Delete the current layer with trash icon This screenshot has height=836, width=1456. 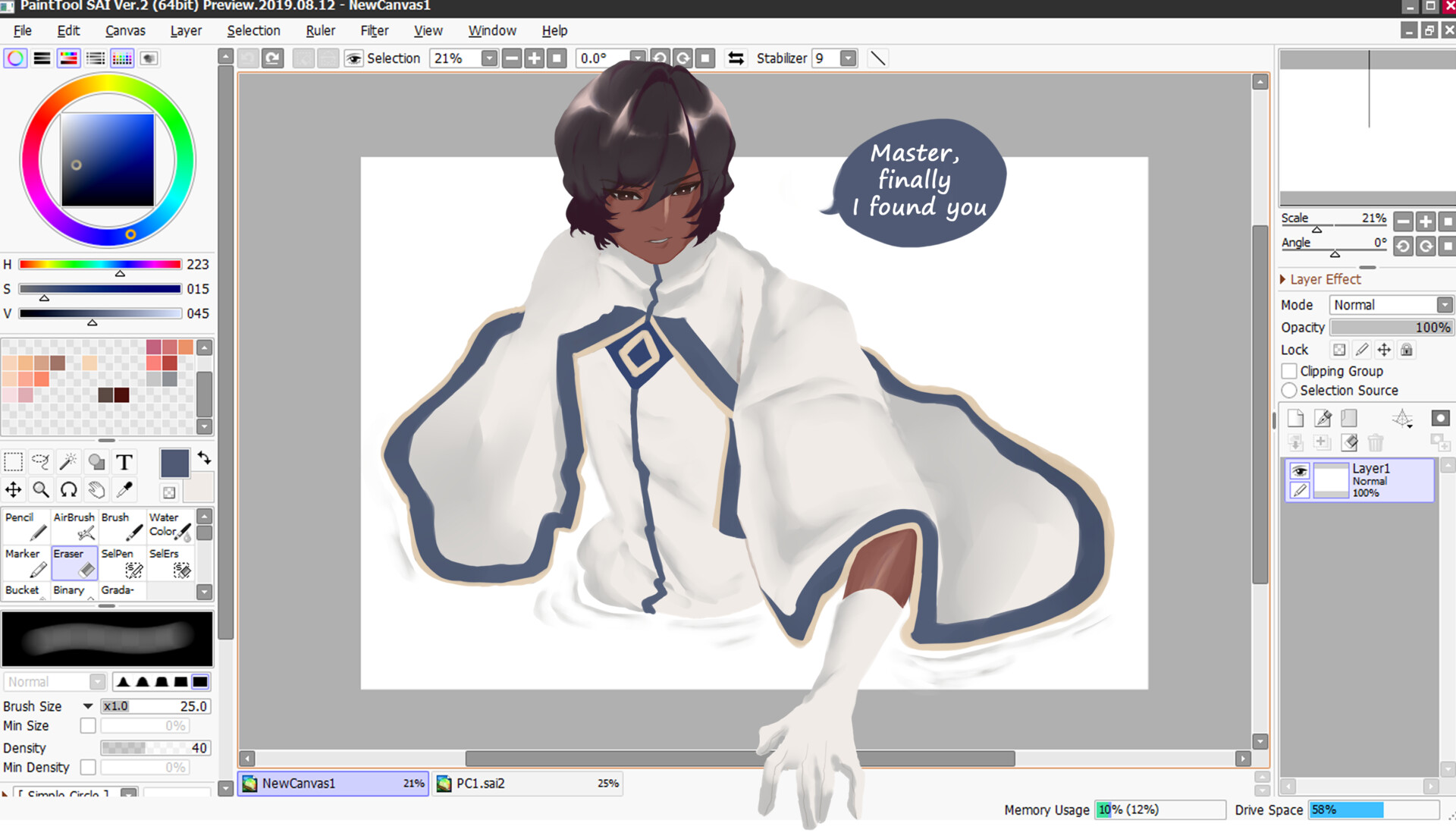point(1376,444)
